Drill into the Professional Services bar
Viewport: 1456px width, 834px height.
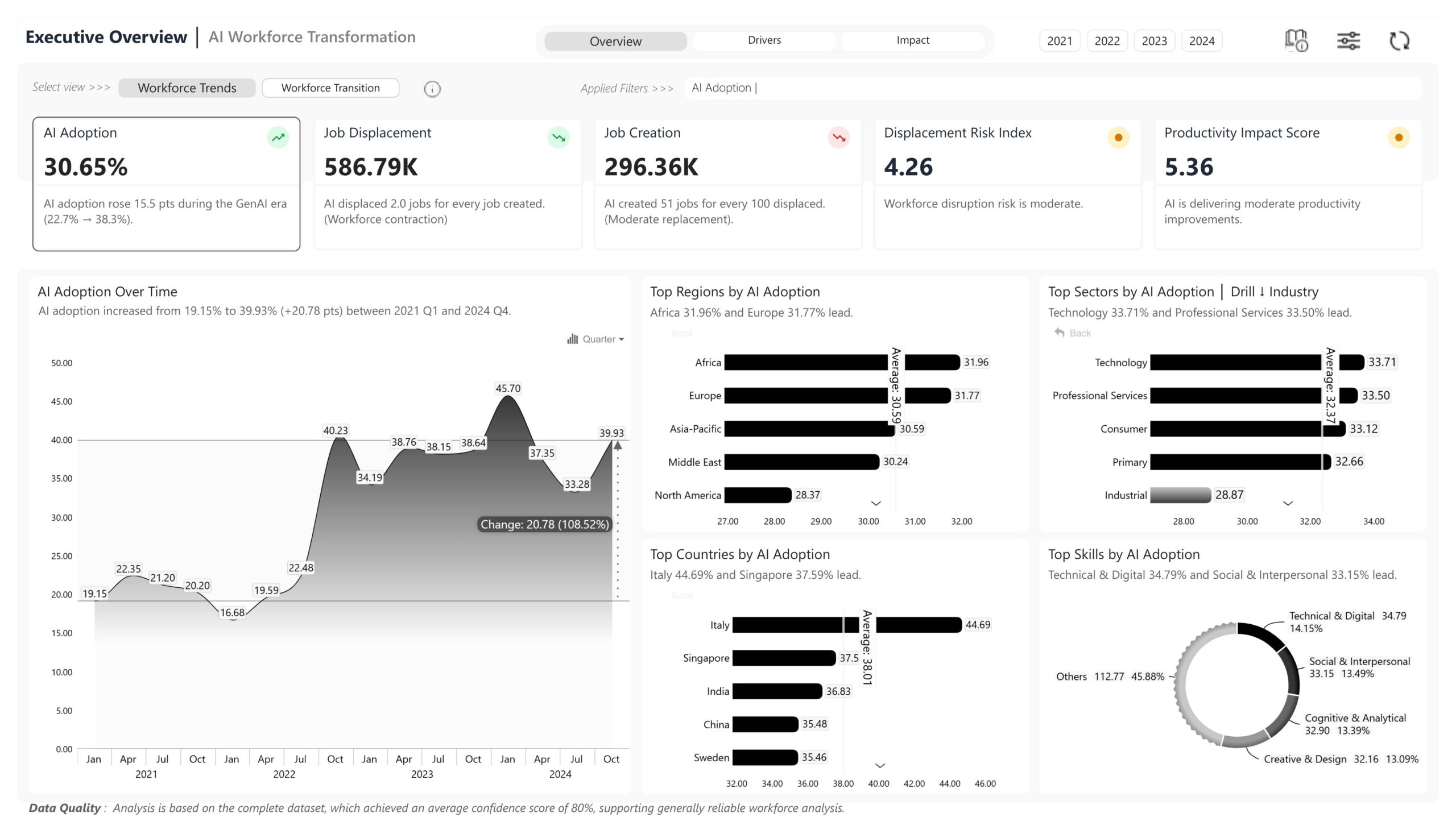(x=1254, y=395)
